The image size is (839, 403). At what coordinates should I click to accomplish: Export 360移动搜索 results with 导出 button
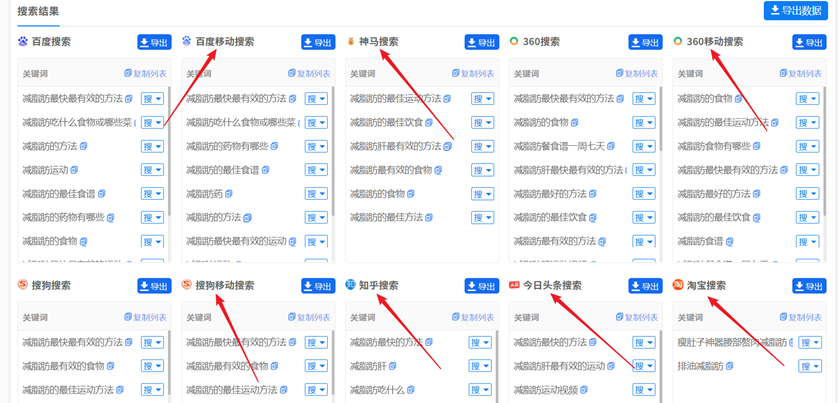tap(809, 42)
